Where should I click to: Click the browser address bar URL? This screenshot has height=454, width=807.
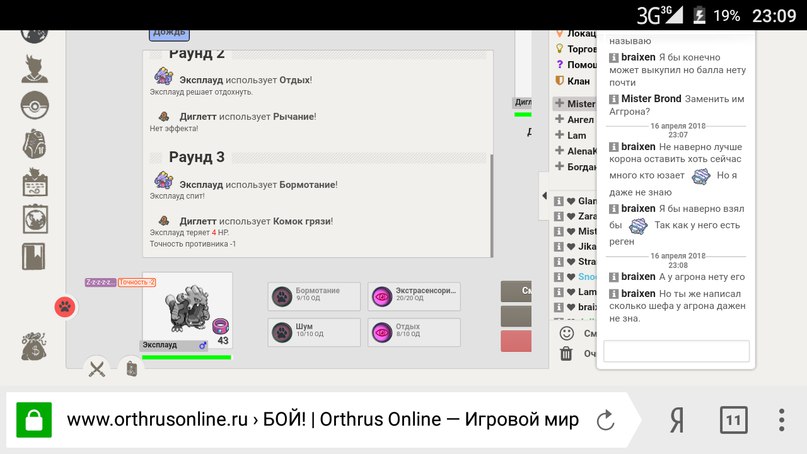tap(323, 420)
